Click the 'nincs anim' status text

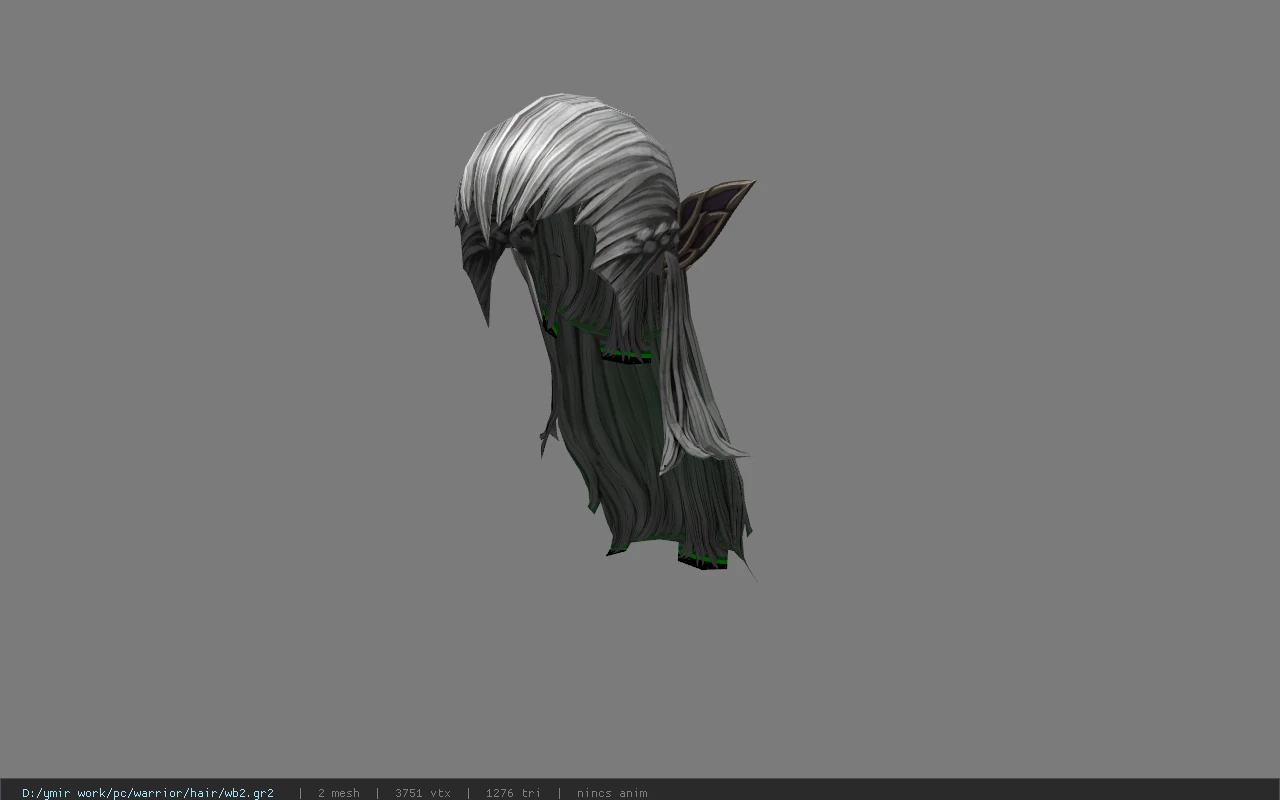pyautogui.click(x=612, y=793)
